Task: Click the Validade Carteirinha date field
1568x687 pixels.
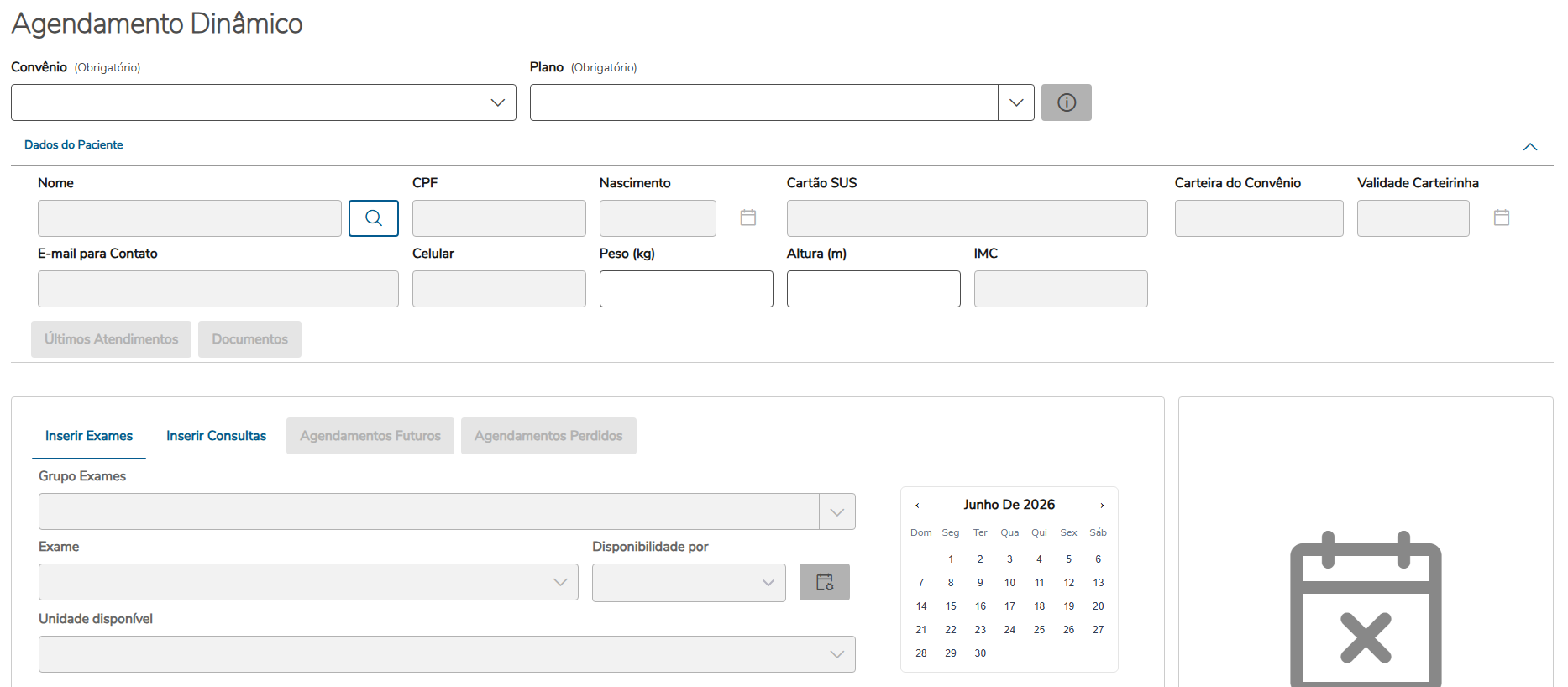Action: (x=1413, y=218)
